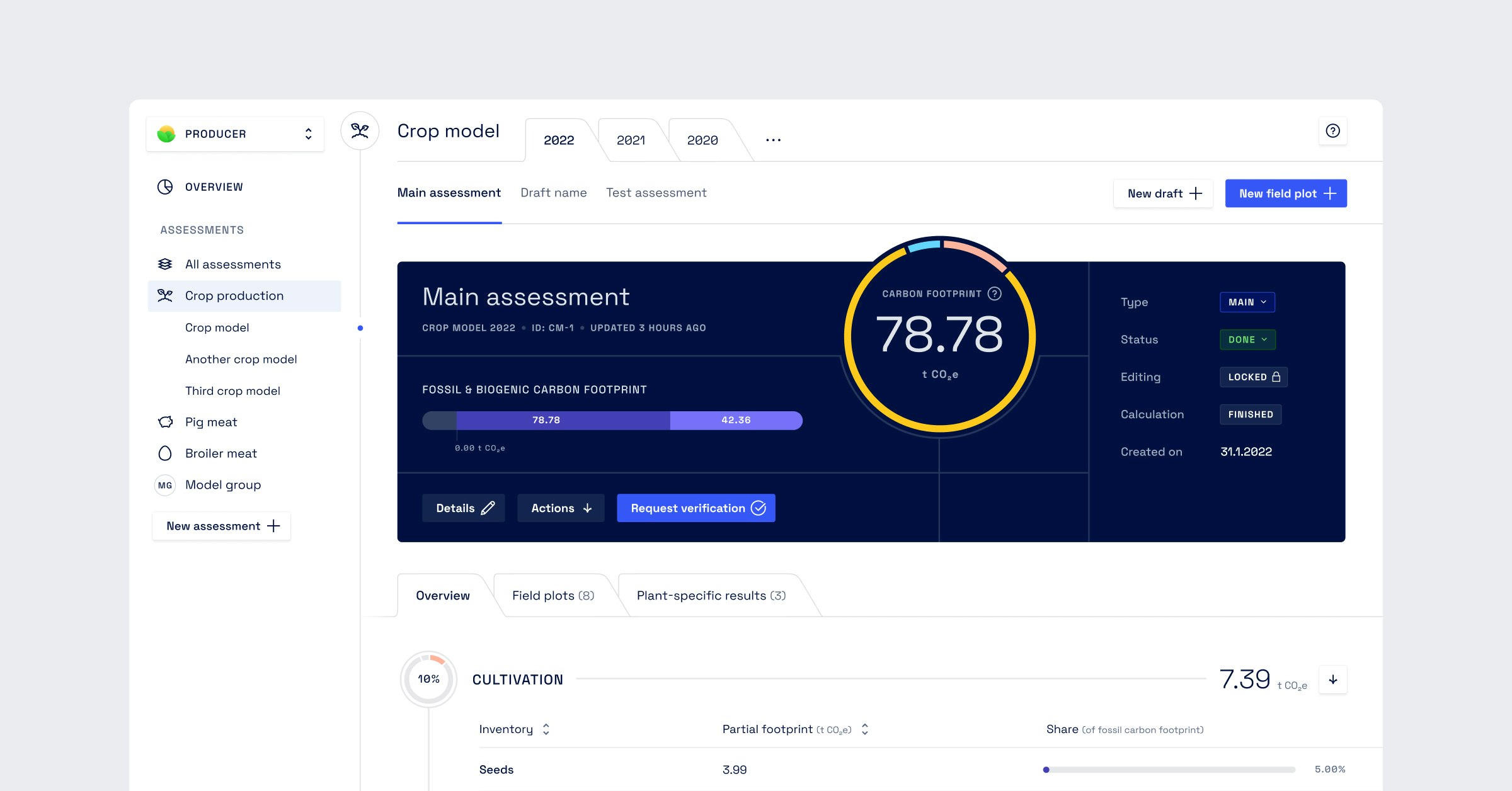Click the CULTIVATION section heading
The image size is (1512, 791).
click(x=518, y=680)
